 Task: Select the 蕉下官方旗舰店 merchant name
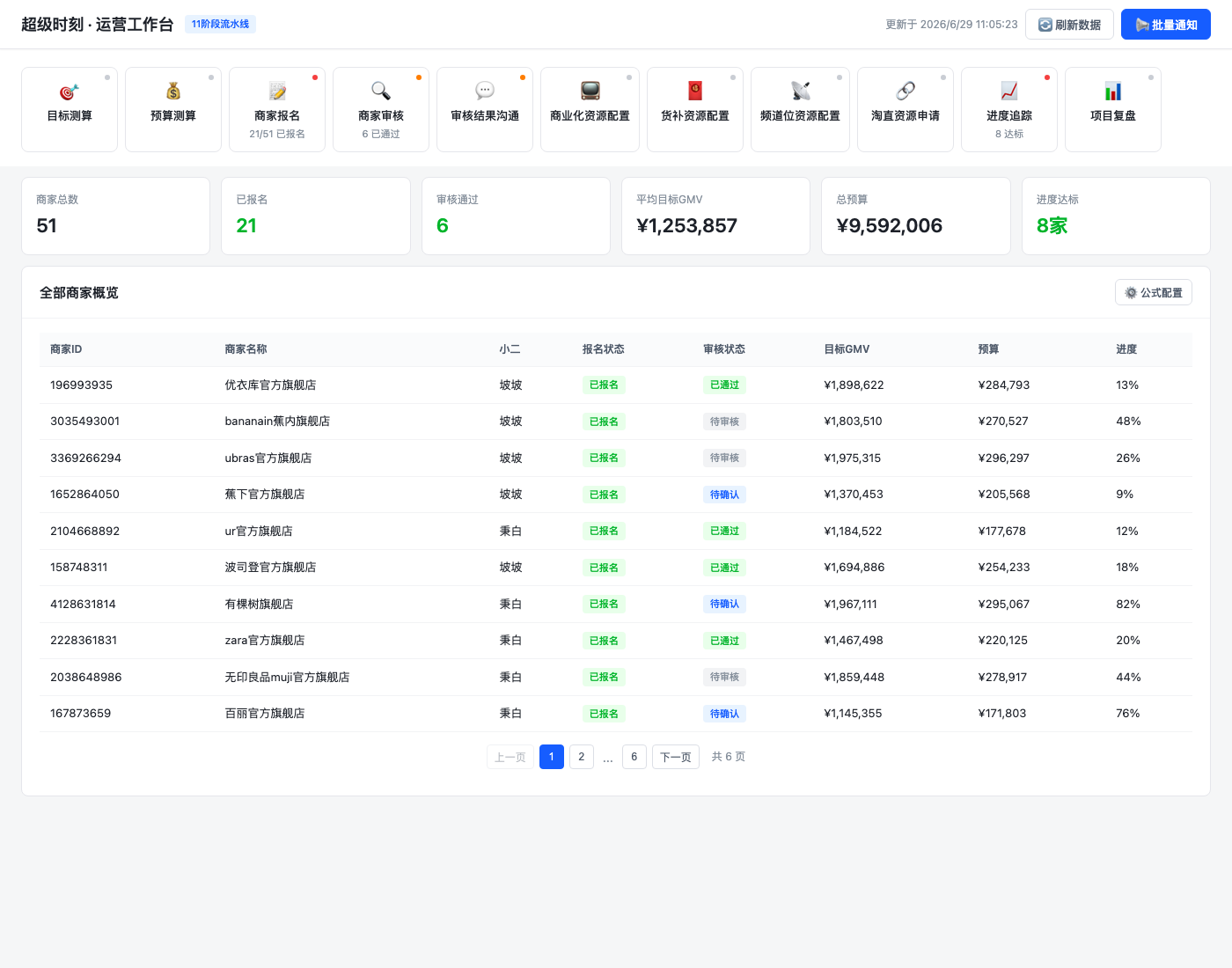tap(265, 495)
